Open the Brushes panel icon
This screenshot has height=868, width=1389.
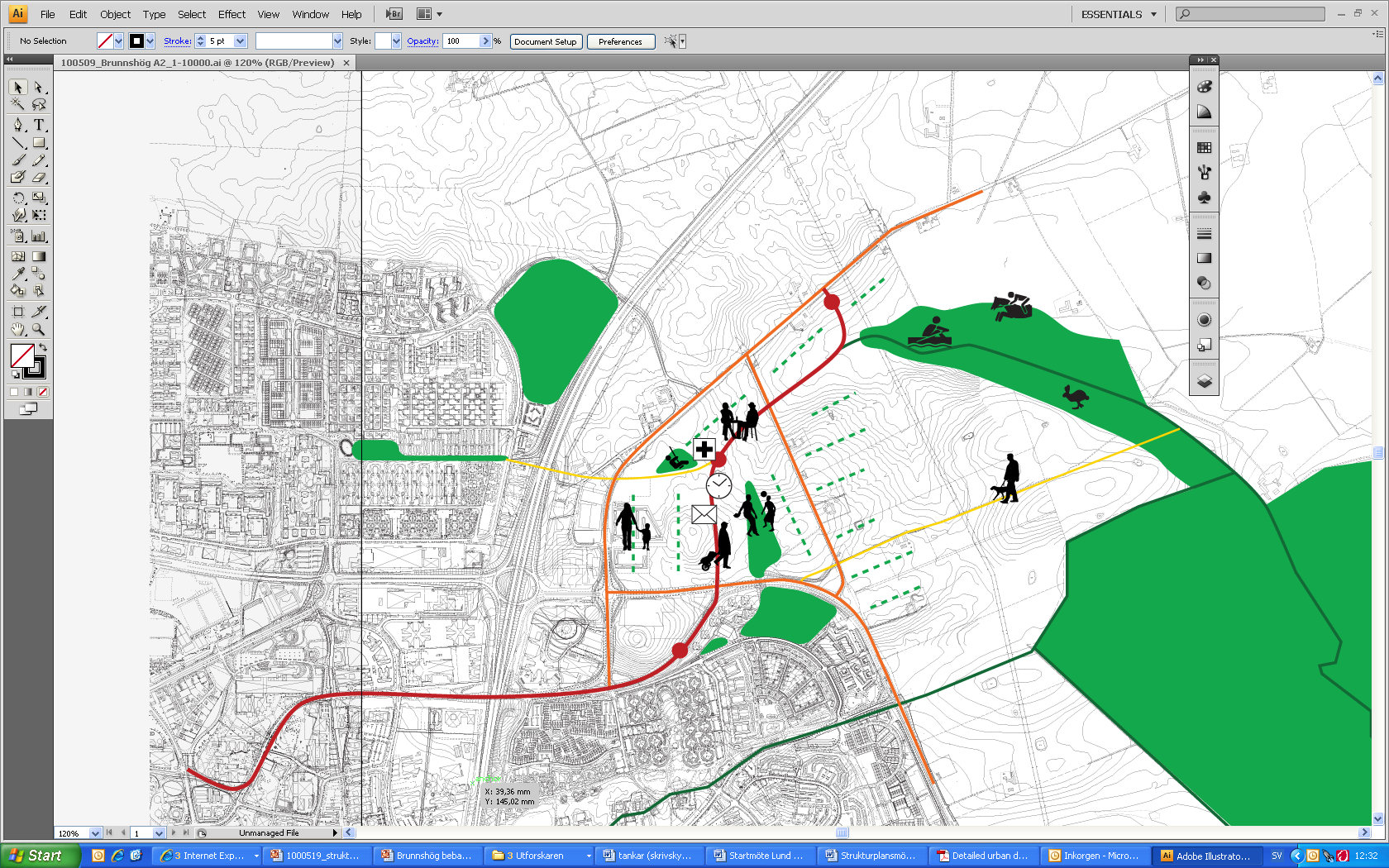point(1204,173)
